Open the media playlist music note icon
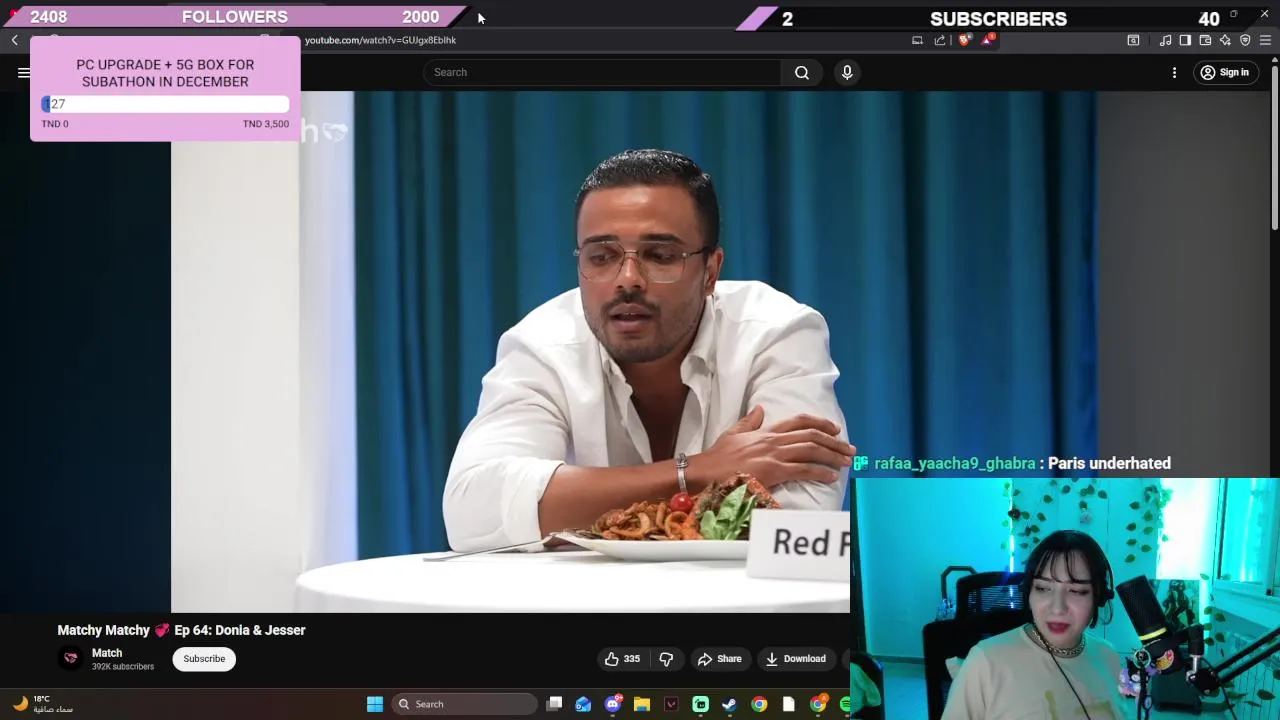Image resolution: width=1280 pixels, height=720 pixels. point(1165,40)
